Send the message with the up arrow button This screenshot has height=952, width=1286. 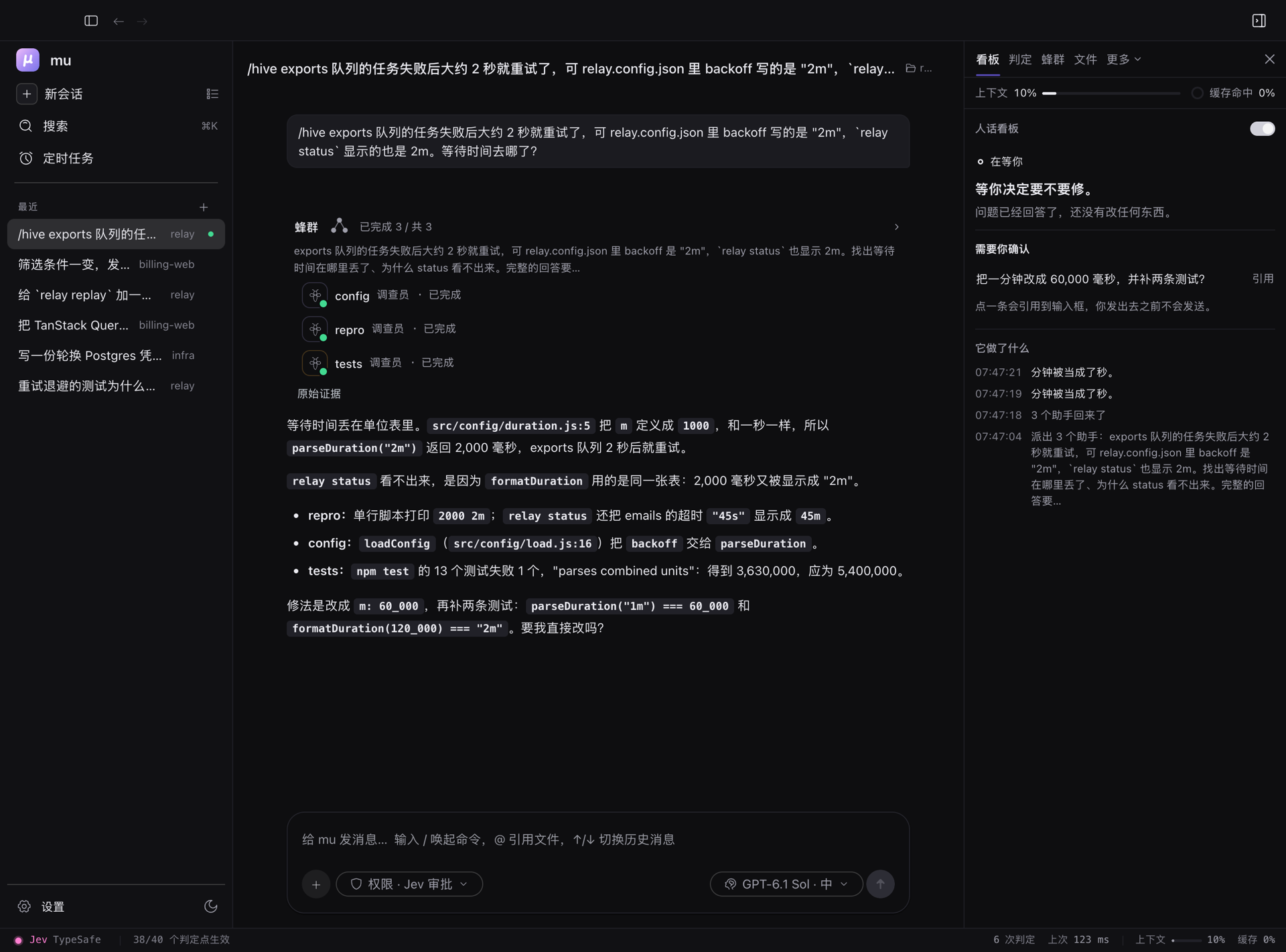click(880, 884)
